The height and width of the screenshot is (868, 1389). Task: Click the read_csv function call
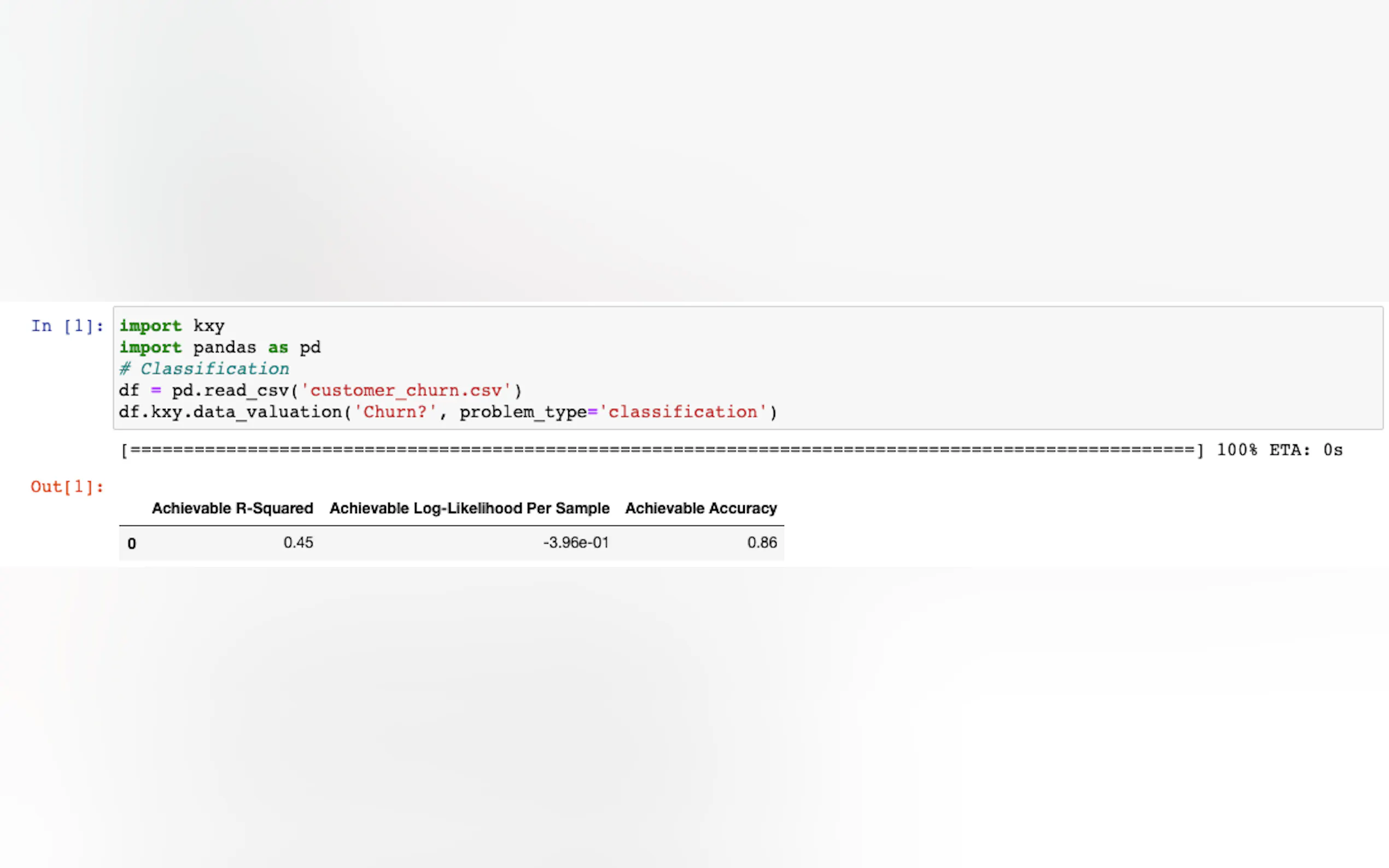point(246,390)
